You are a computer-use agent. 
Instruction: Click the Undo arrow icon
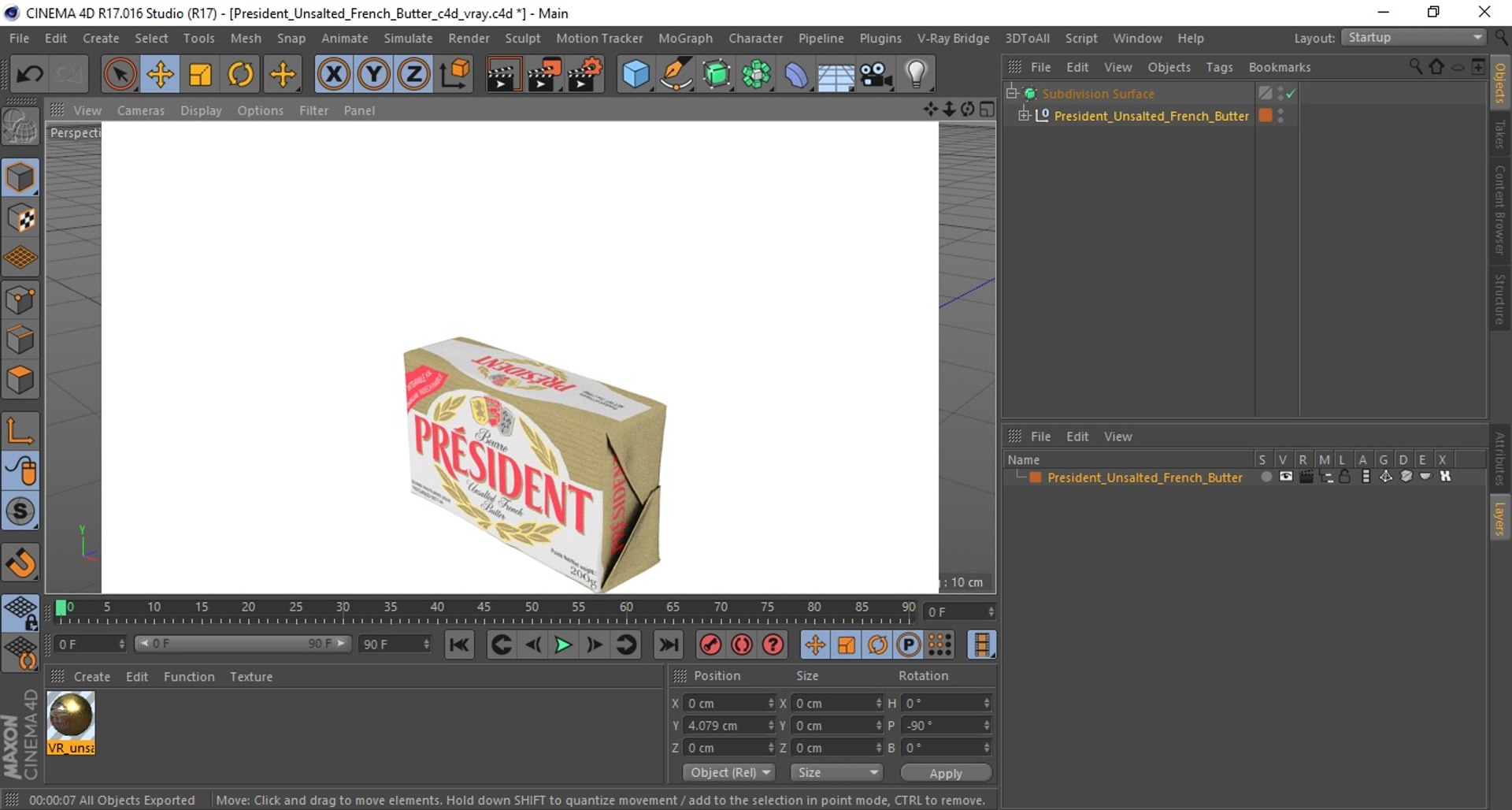pyautogui.click(x=30, y=75)
